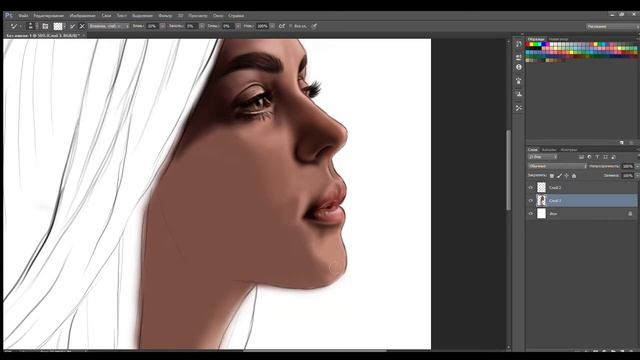Click the load (Заполн) percentage field
Viewport: 640px width, 360px height.
[x=191, y=26]
